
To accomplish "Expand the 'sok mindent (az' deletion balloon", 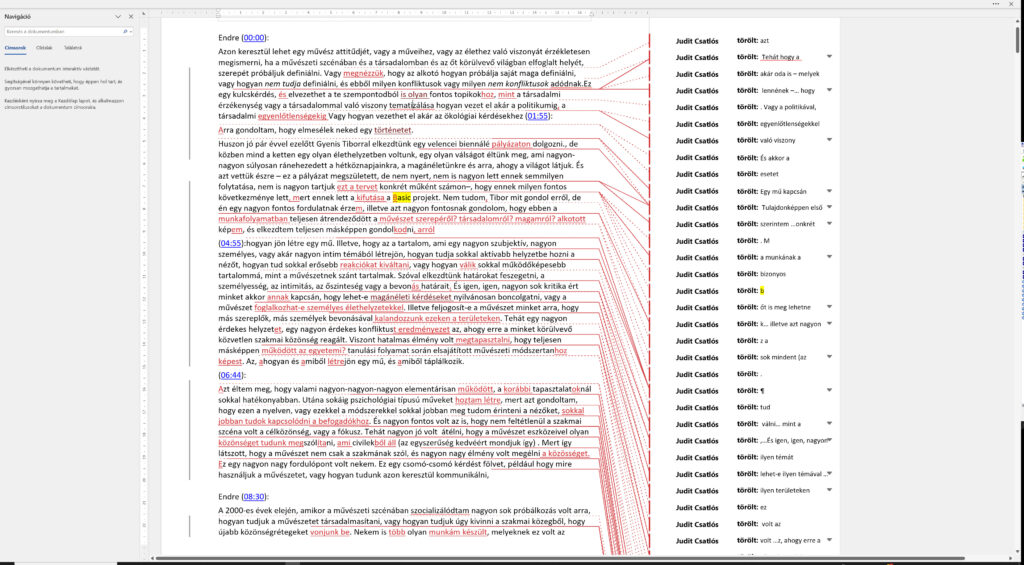I will point(829,357).
